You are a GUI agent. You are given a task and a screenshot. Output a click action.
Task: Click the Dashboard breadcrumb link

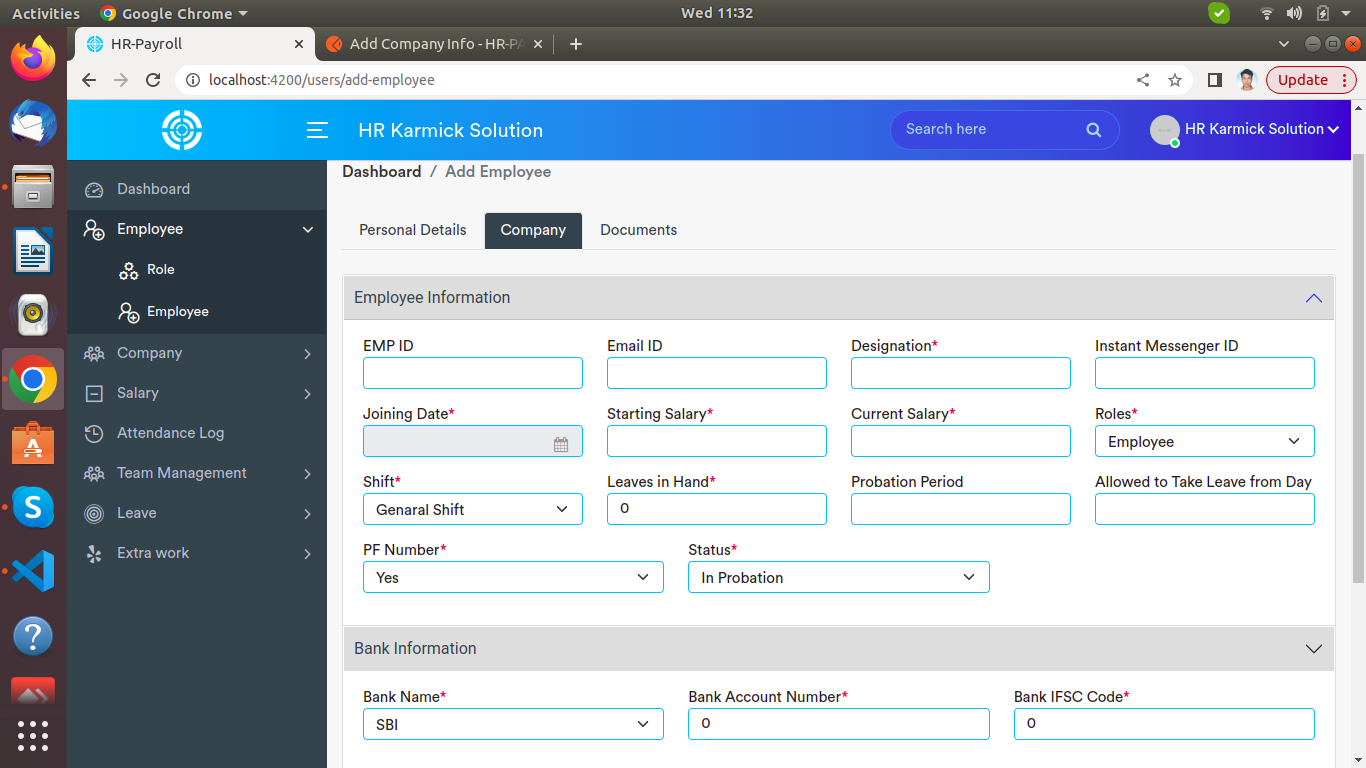pos(381,172)
